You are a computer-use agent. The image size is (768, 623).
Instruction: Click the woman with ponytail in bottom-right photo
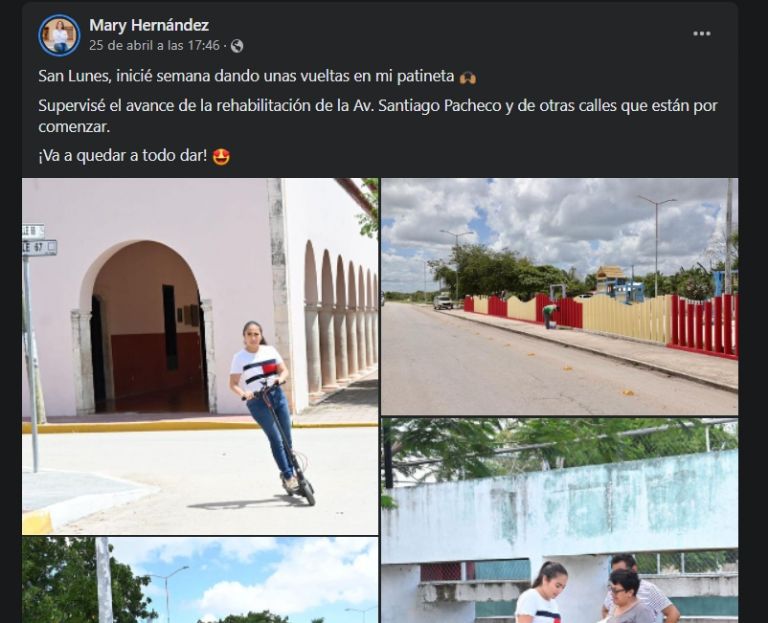(541, 593)
